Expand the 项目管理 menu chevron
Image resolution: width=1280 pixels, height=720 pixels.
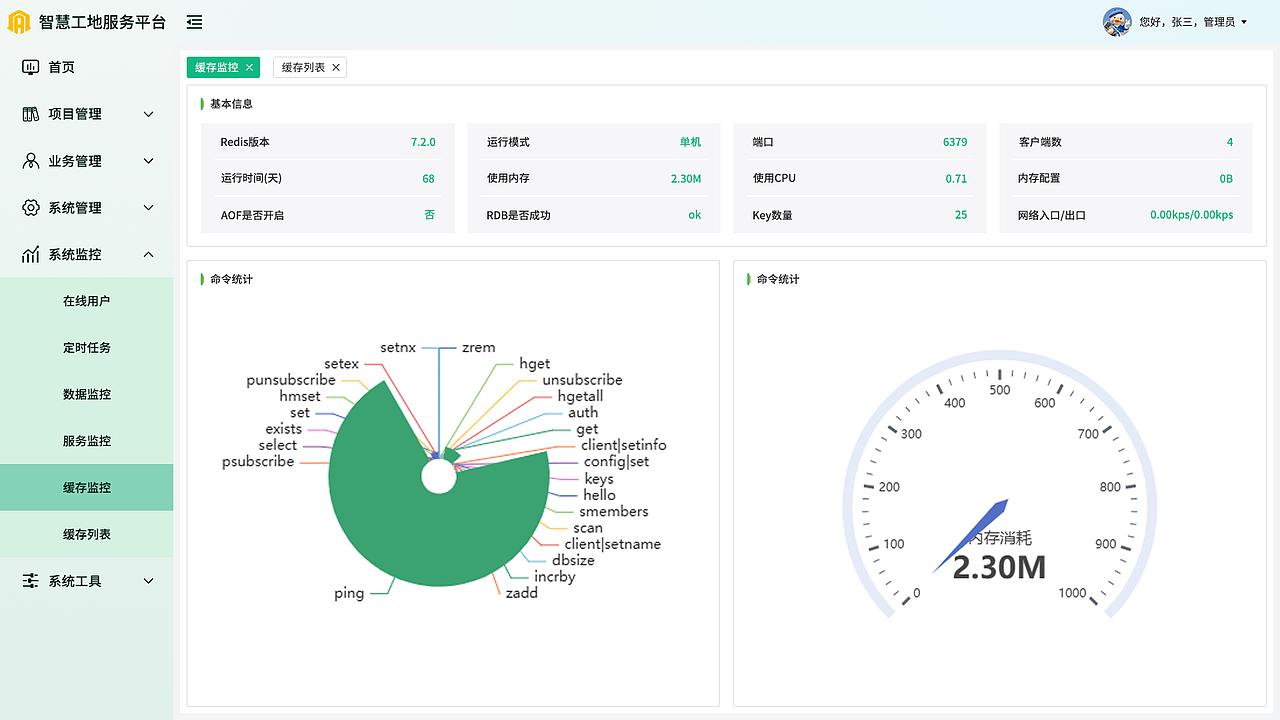pyautogui.click(x=149, y=114)
